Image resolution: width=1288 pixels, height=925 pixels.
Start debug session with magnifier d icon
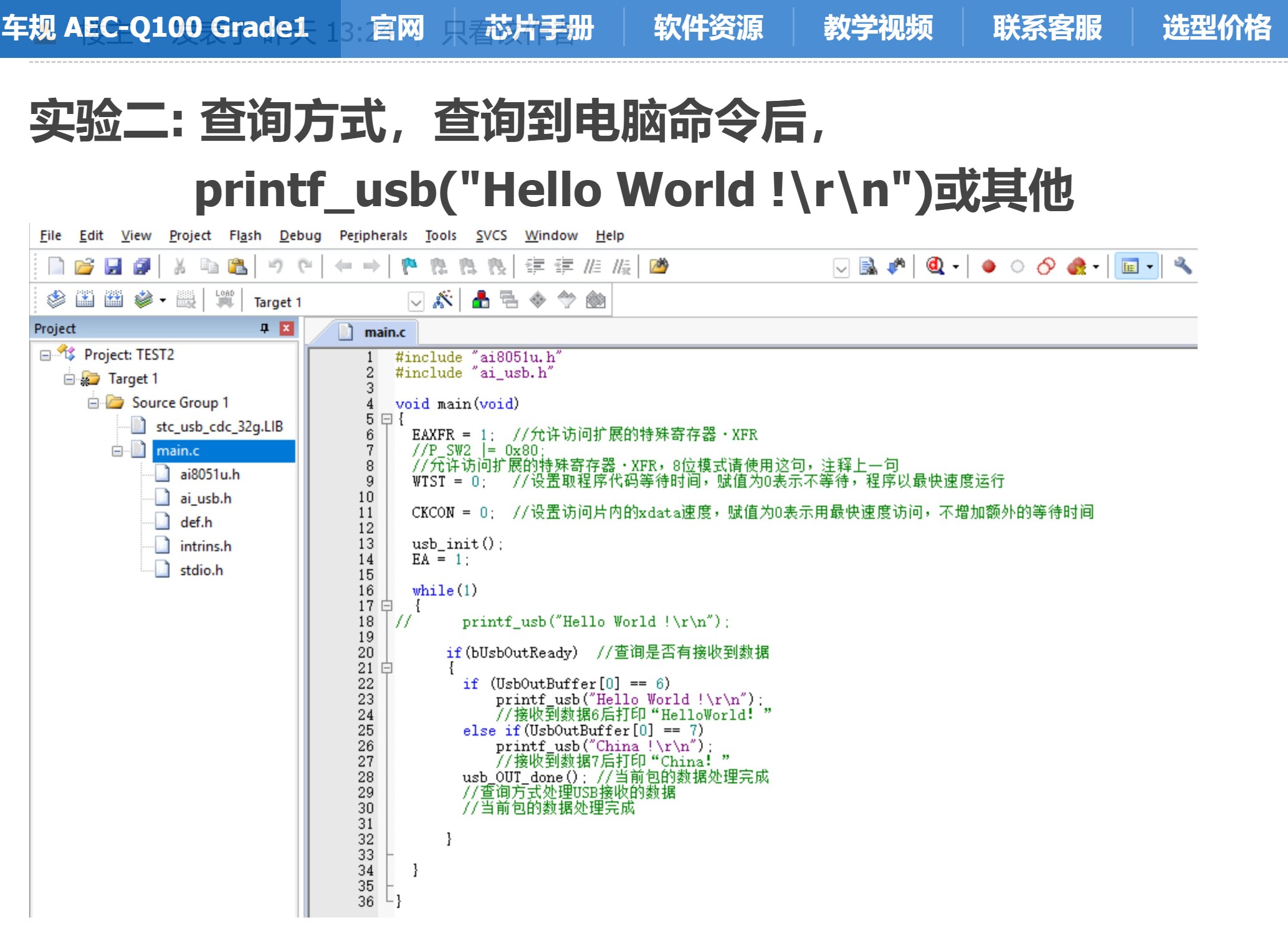pyautogui.click(x=935, y=267)
